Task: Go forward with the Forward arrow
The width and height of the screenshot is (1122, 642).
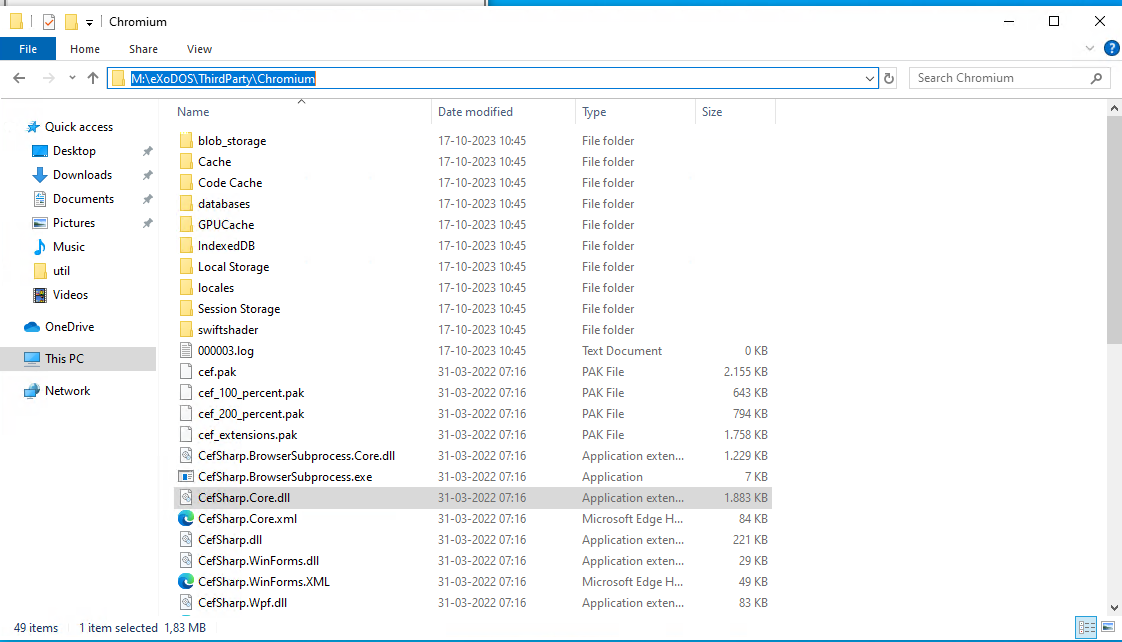Action: tap(49, 78)
